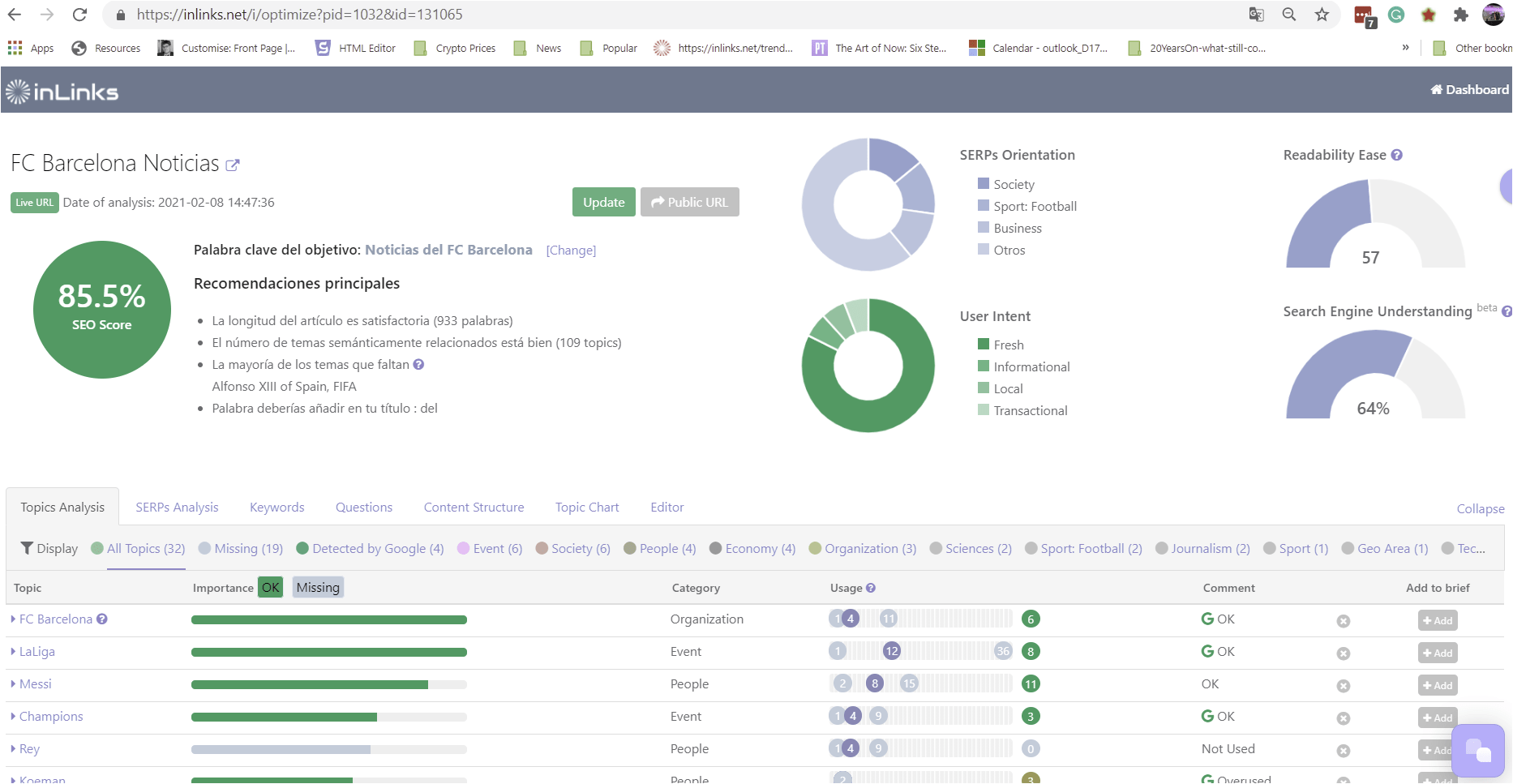This screenshot has height=784, width=1513.
Task: Expand the Messi topic row
Action: pos(13,683)
